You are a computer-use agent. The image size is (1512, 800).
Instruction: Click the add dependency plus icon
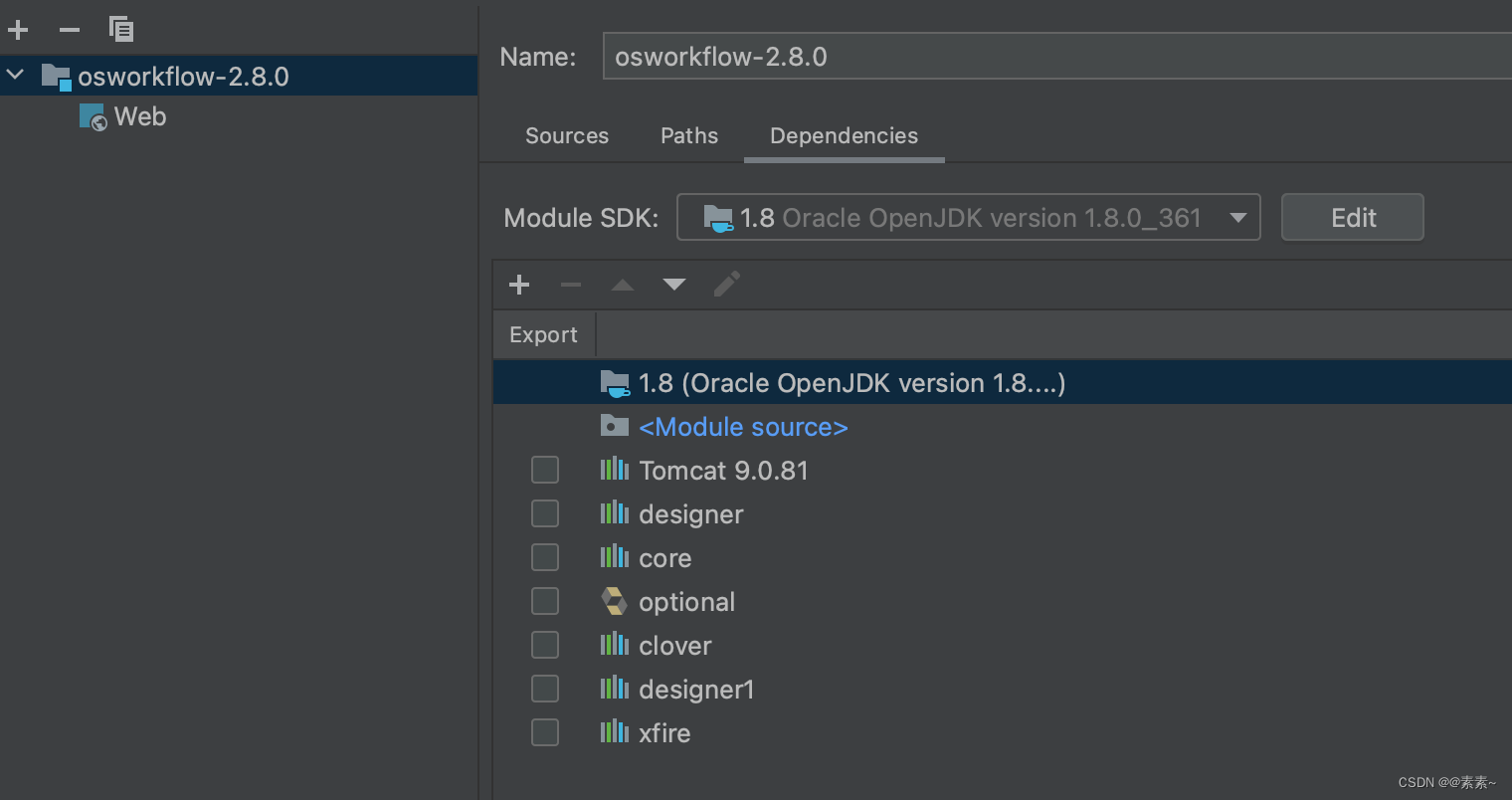(518, 285)
